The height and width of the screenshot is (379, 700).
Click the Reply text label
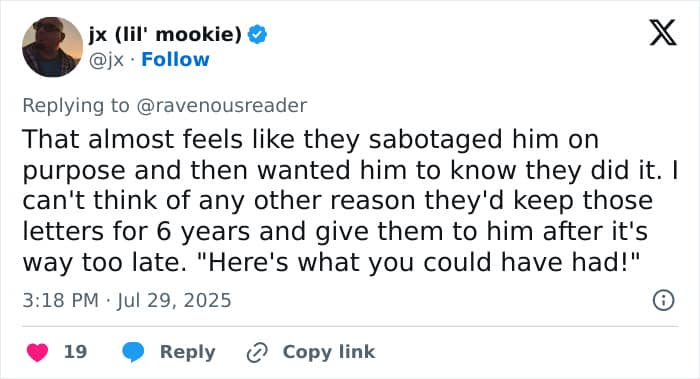point(188,352)
